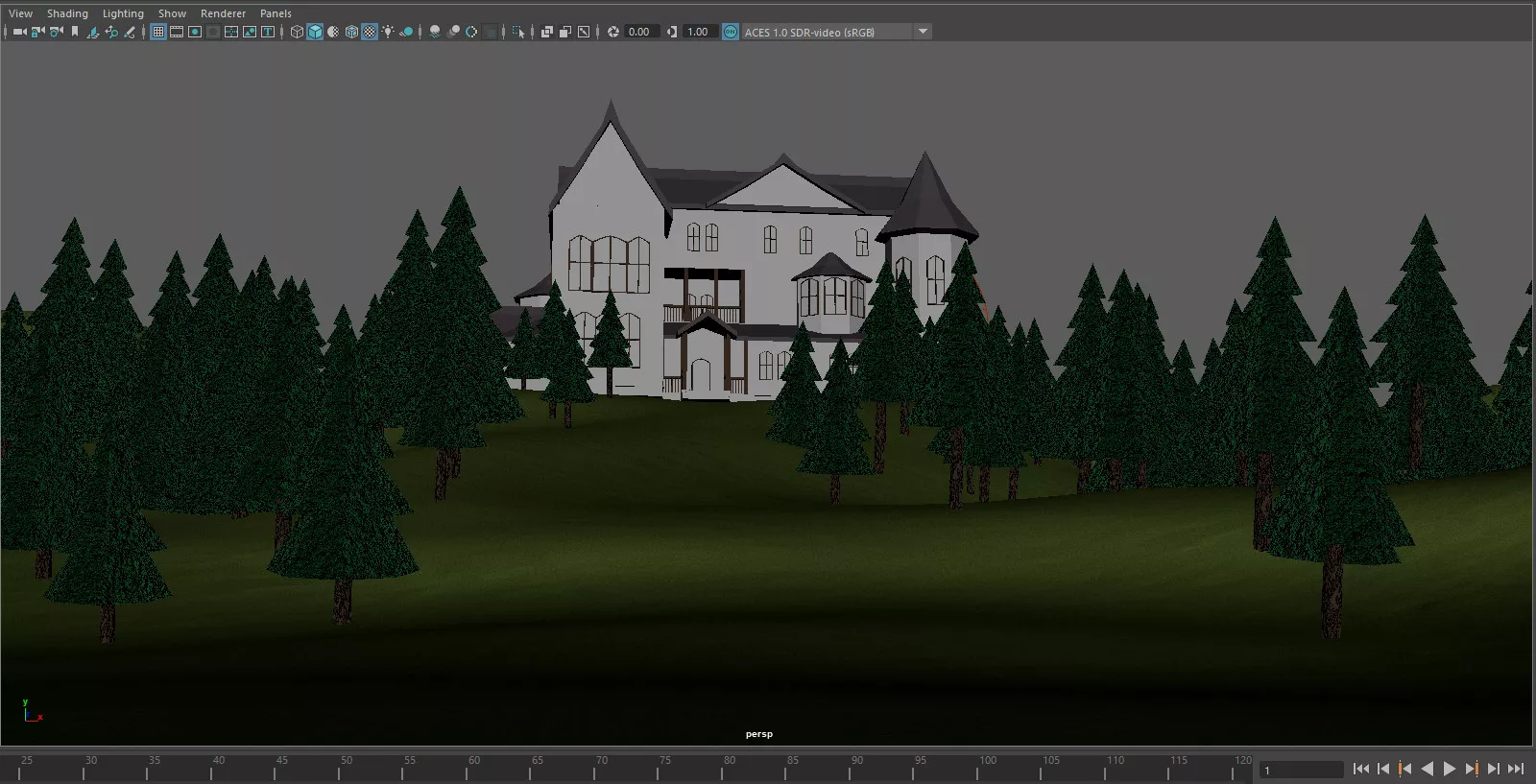Open the ACES view transform dropdown
The height and width of the screenshot is (784, 1536).
(x=923, y=32)
